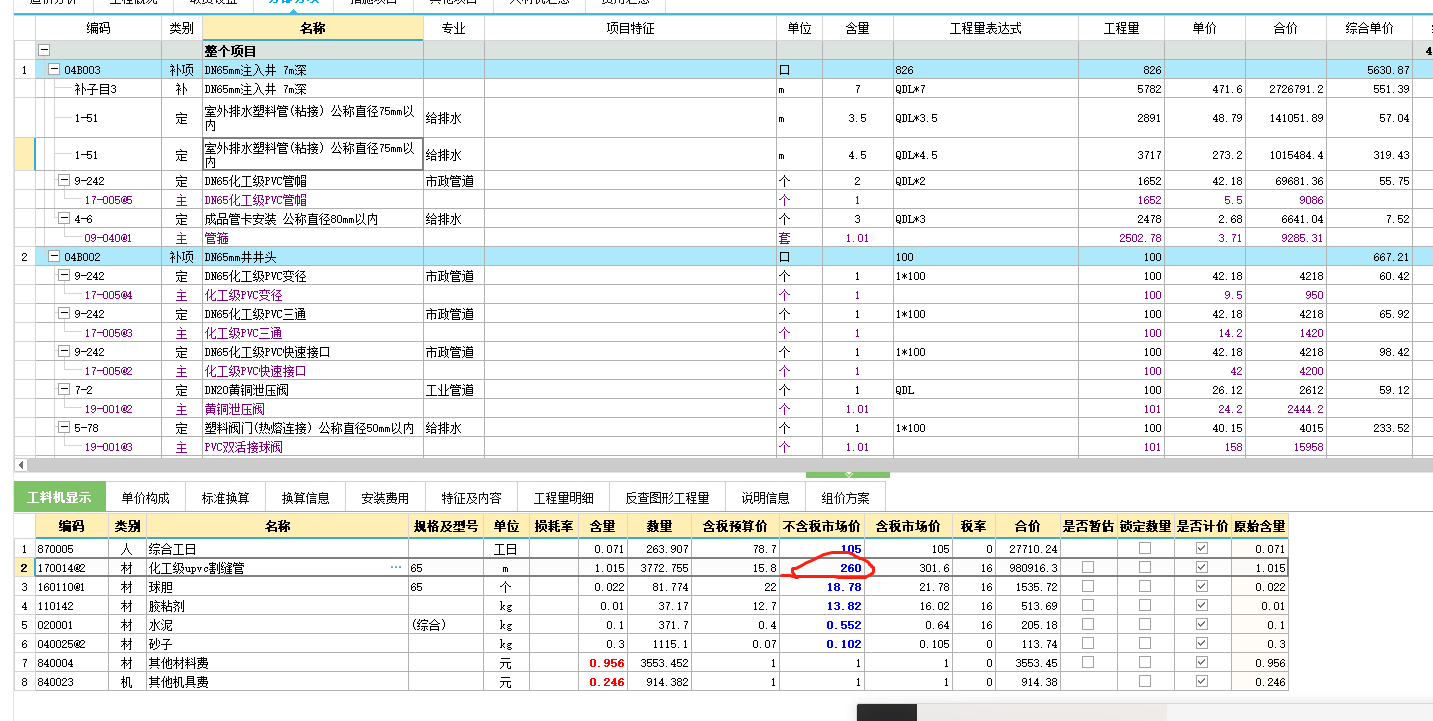Click the horizontal scrollbar left arrow
This screenshot has width=1433, height=721.
(21, 465)
